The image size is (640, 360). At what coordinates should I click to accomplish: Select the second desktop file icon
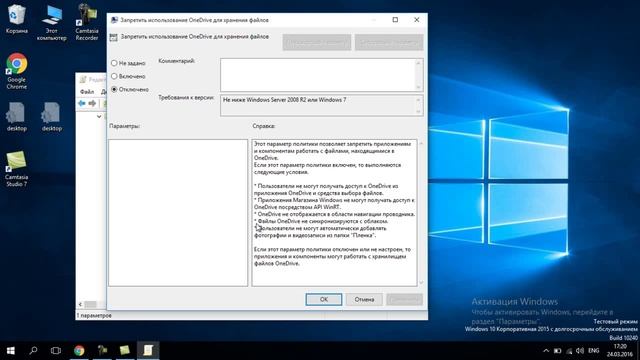(51, 117)
